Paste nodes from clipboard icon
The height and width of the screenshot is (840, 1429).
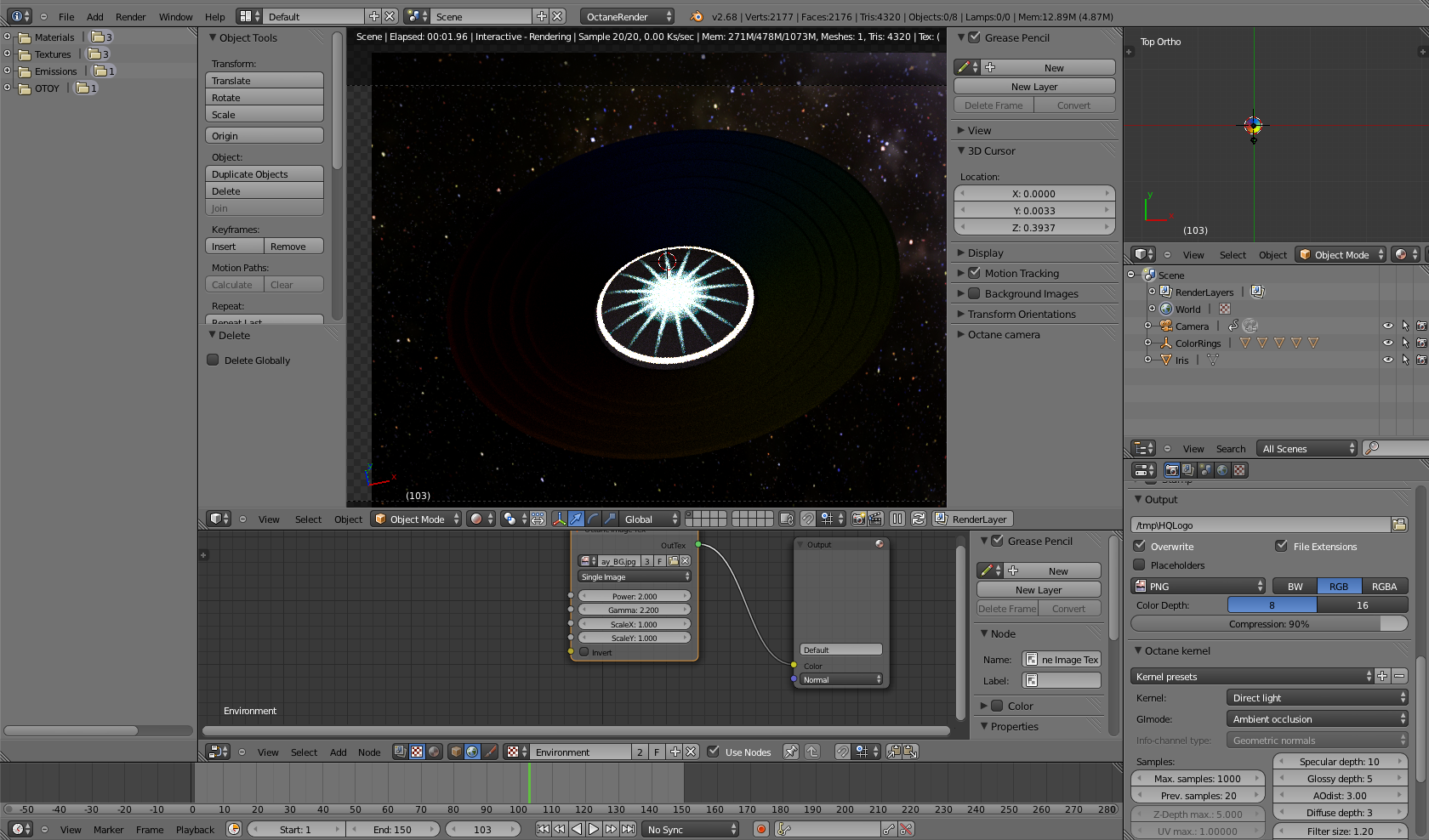pyautogui.click(x=910, y=752)
